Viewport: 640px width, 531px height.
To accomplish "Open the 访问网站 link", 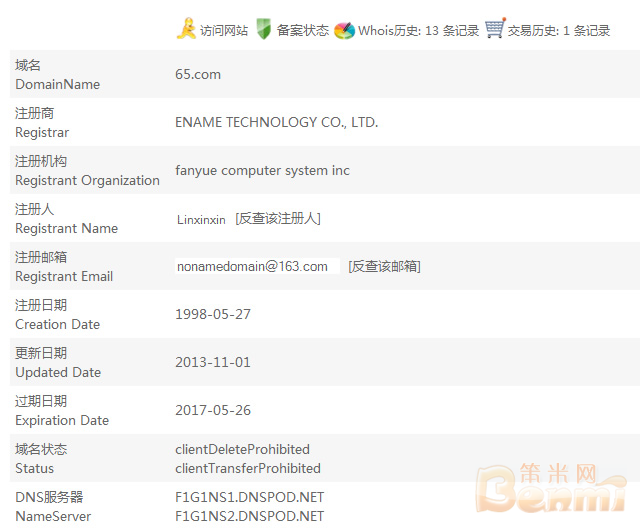I will (x=224, y=31).
